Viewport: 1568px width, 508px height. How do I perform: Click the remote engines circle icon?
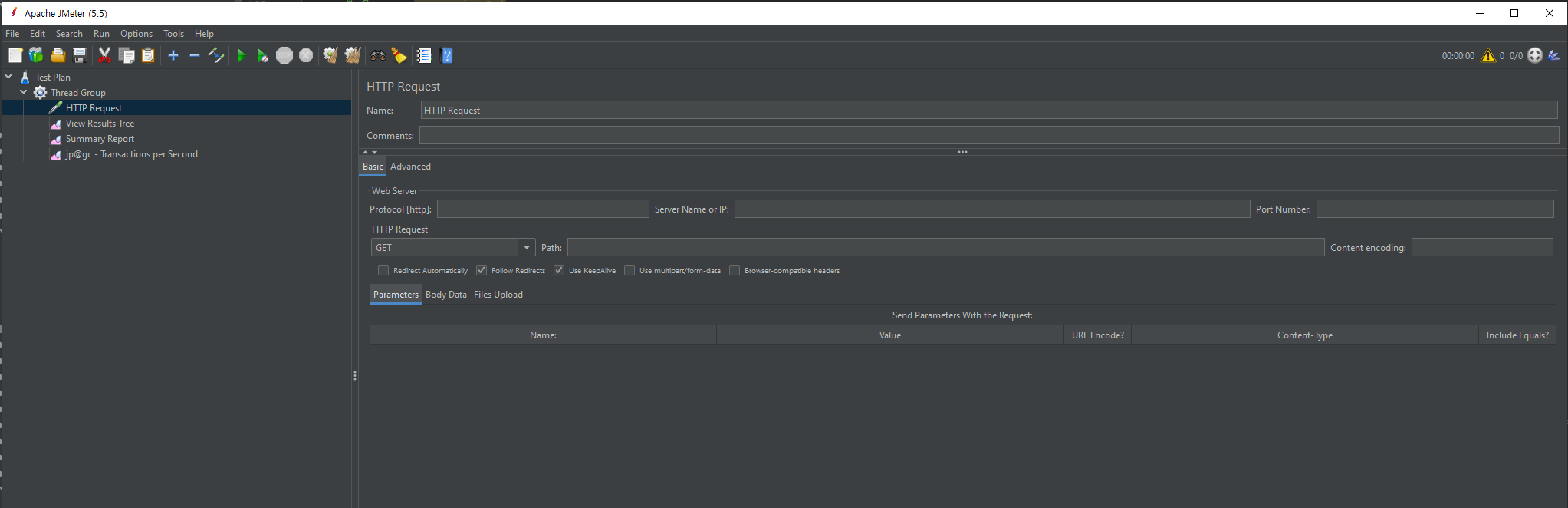[1535, 55]
